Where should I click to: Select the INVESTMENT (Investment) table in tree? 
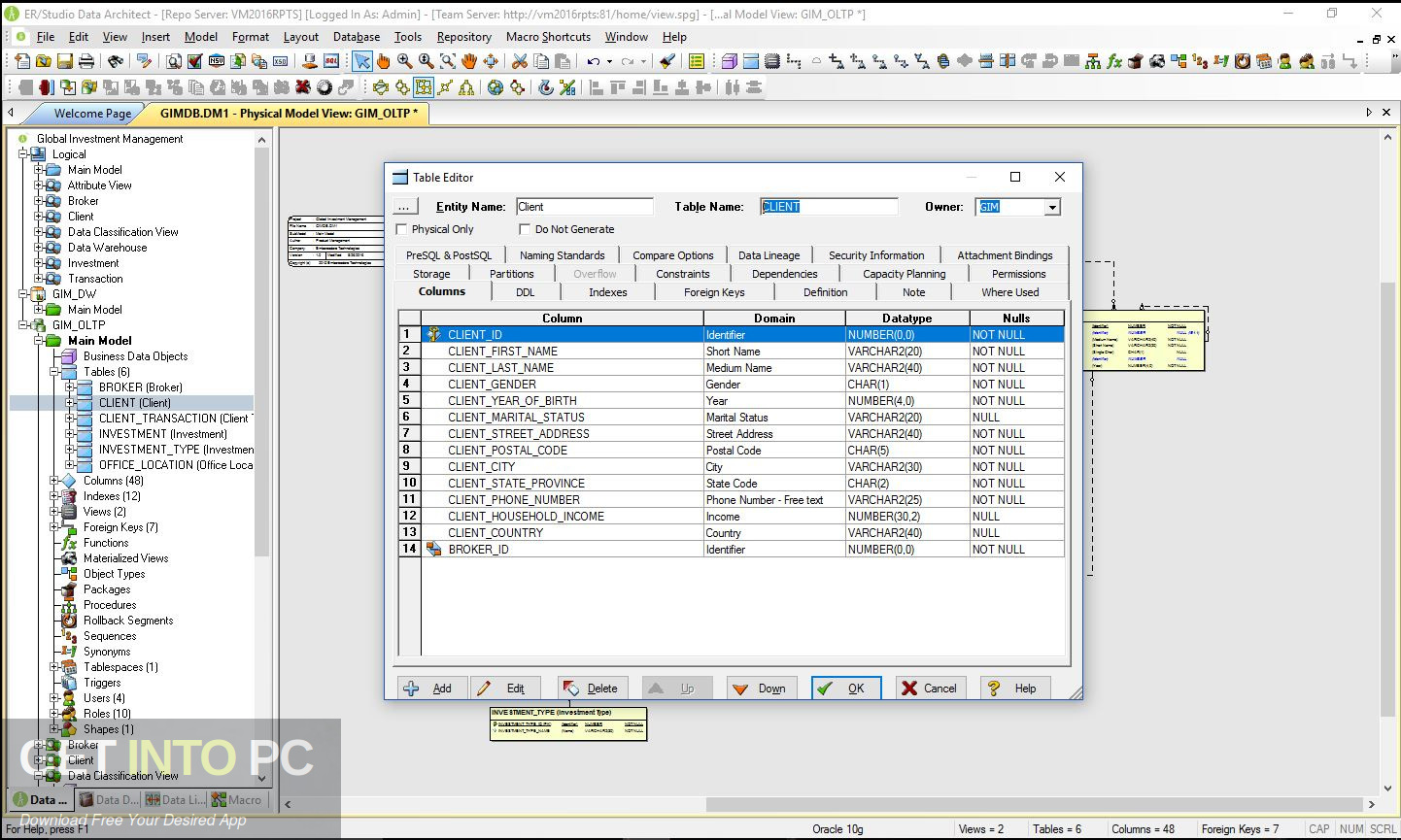[x=162, y=434]
